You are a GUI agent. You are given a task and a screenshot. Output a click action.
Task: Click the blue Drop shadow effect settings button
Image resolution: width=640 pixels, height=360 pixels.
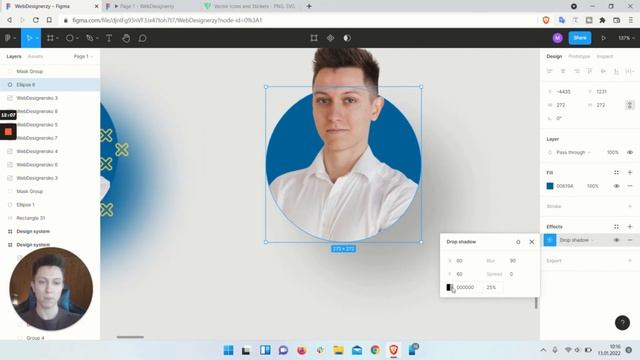point(550,240)
